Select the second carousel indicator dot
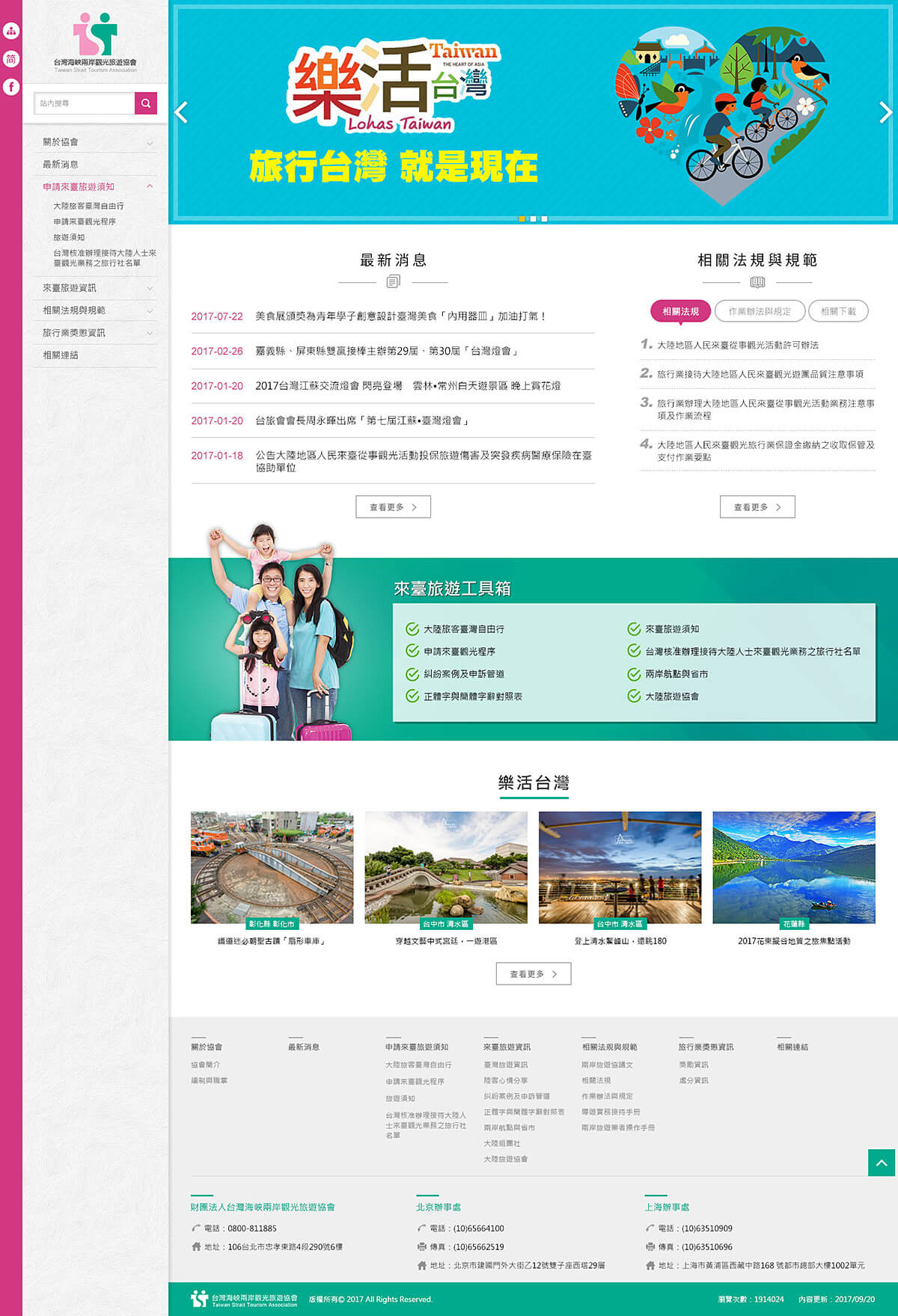This screenshot has height=1316, width=898. [x=533, y=218]
